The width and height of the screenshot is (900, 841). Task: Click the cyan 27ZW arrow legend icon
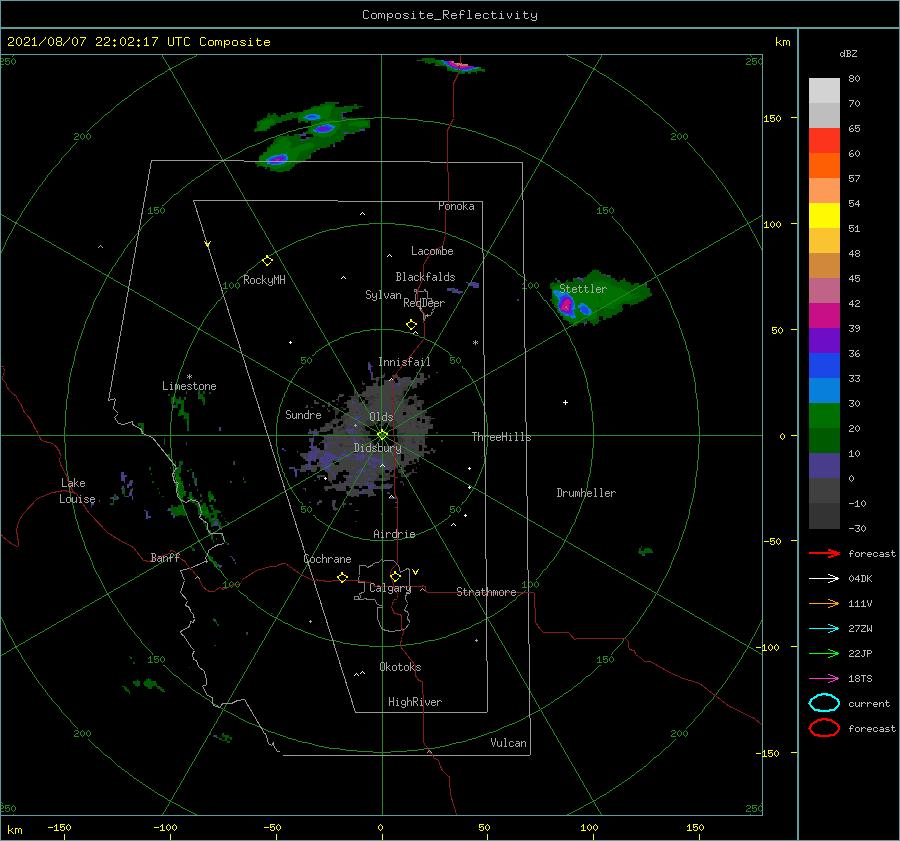coord(824,629)
